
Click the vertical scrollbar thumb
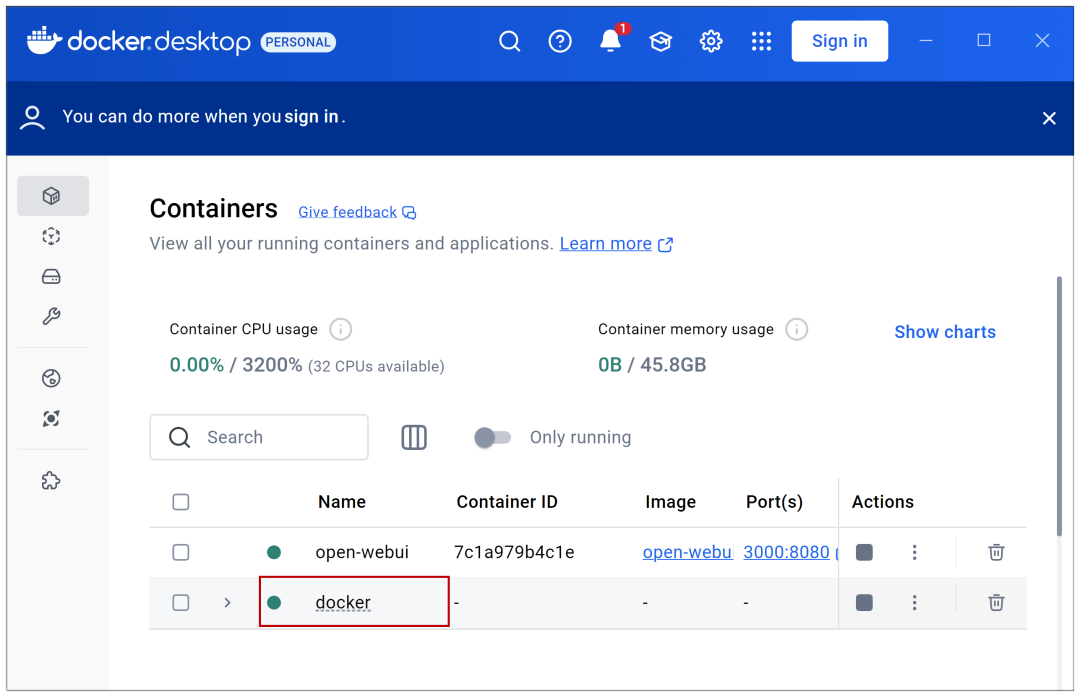[x=1059, y=406]
